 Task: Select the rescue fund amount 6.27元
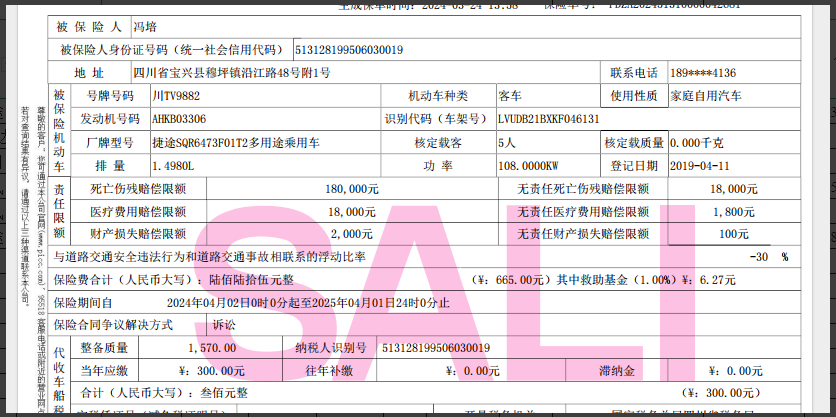pyautogui.click(x=716, y=280)
